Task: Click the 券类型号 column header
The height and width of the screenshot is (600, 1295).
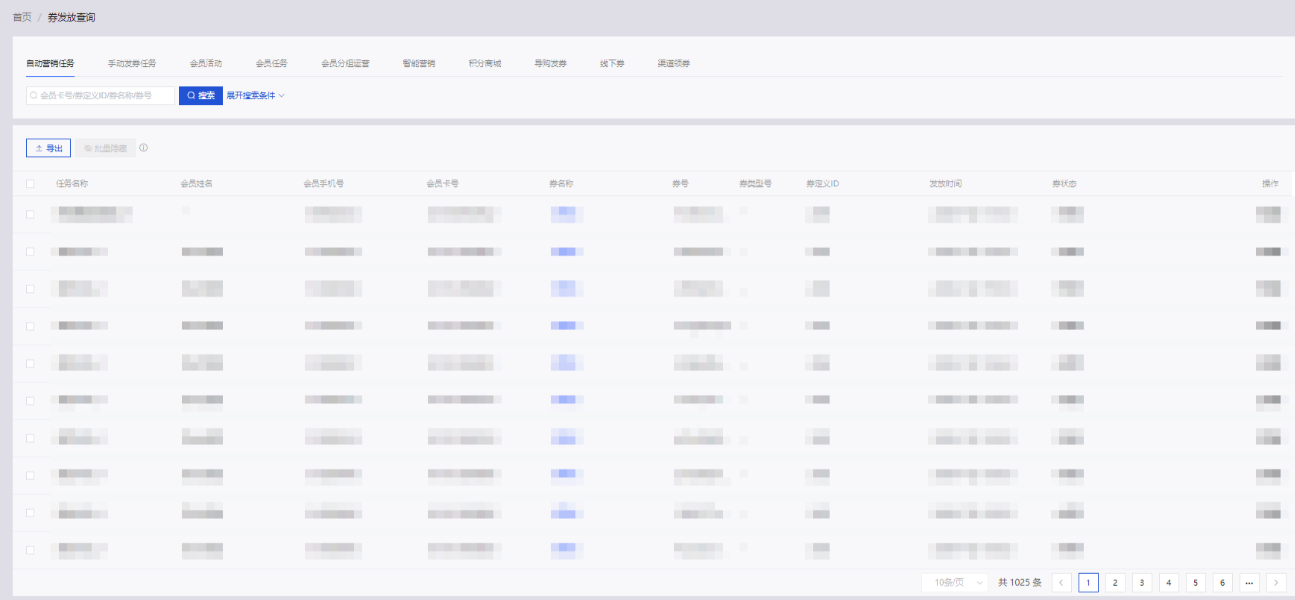Action: click(755, 184)
